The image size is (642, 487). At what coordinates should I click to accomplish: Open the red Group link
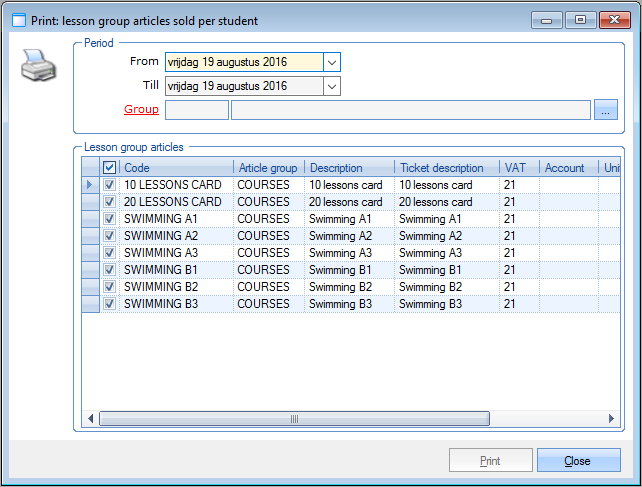coord(141,110)
